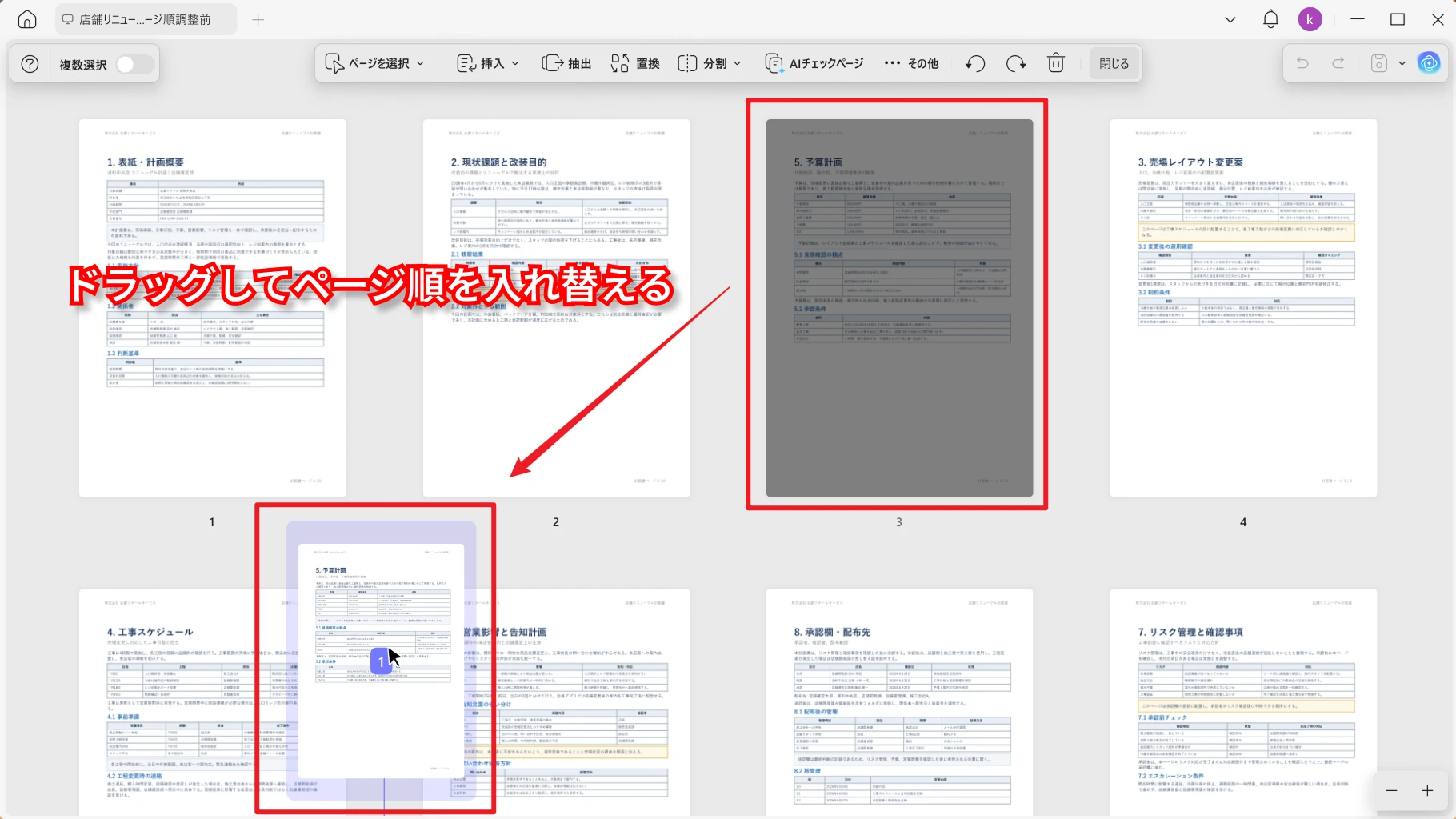Click the 抽出 extract tool

tap(566, 63)
